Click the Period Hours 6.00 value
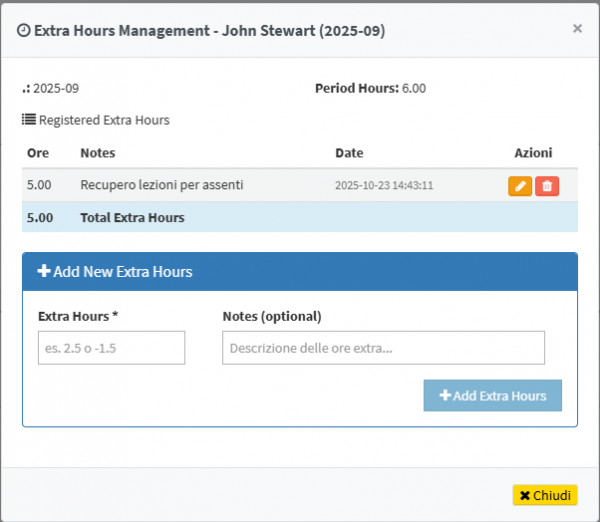600x522 pixels. point(414,88)
